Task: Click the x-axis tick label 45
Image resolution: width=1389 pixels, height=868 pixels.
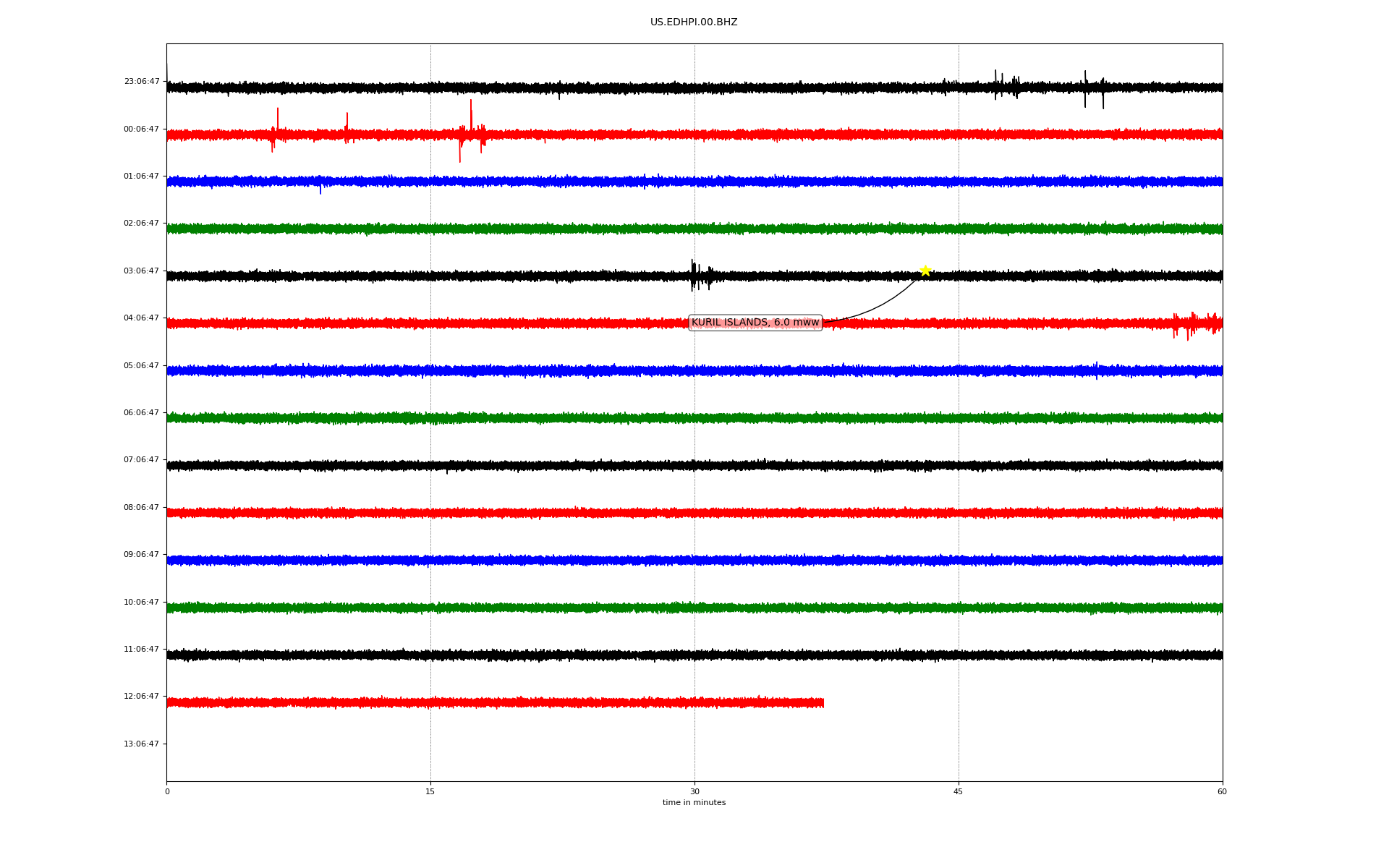Action: coord(959,791)
